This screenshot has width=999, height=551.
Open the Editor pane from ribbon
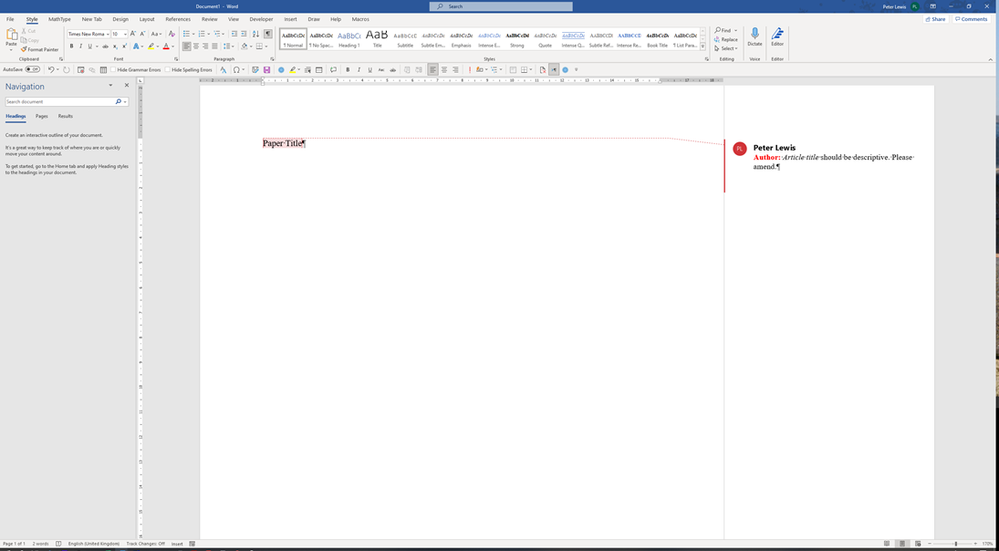[777, 37]
